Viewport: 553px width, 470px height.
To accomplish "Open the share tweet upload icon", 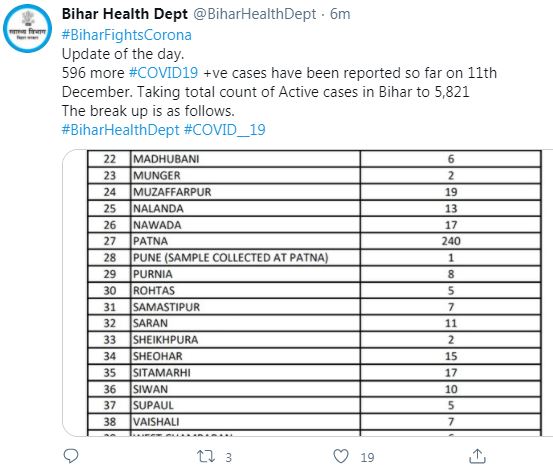I will [x=477, y=456].
